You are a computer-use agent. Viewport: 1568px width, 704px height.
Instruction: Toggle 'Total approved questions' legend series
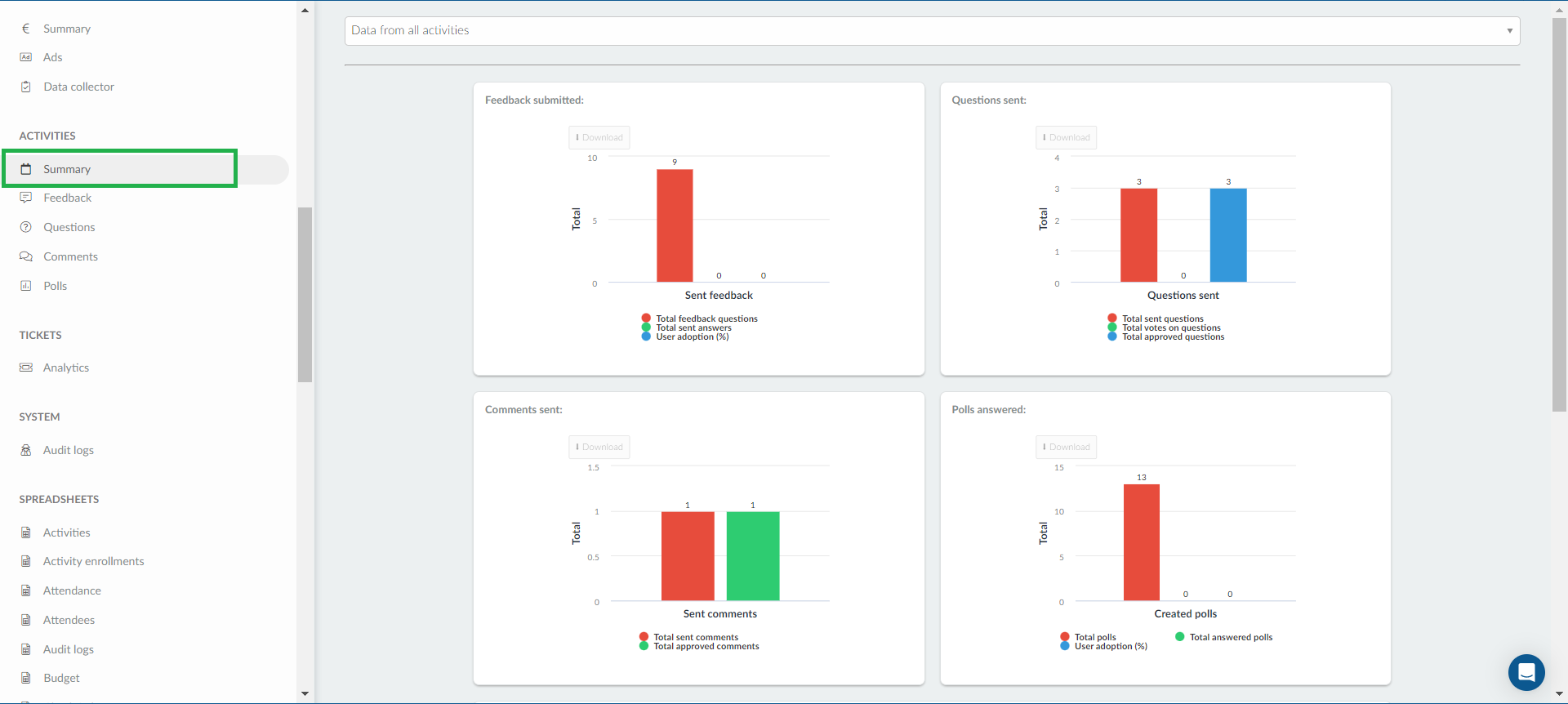pyautogui.click(x=1166, y=336)
